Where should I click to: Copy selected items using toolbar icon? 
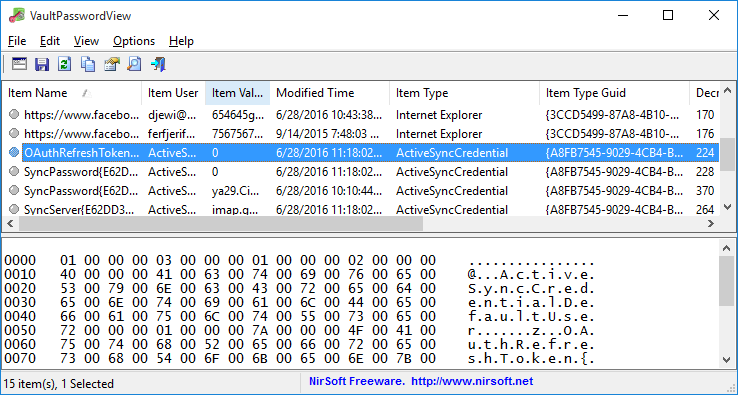[88, 64]
